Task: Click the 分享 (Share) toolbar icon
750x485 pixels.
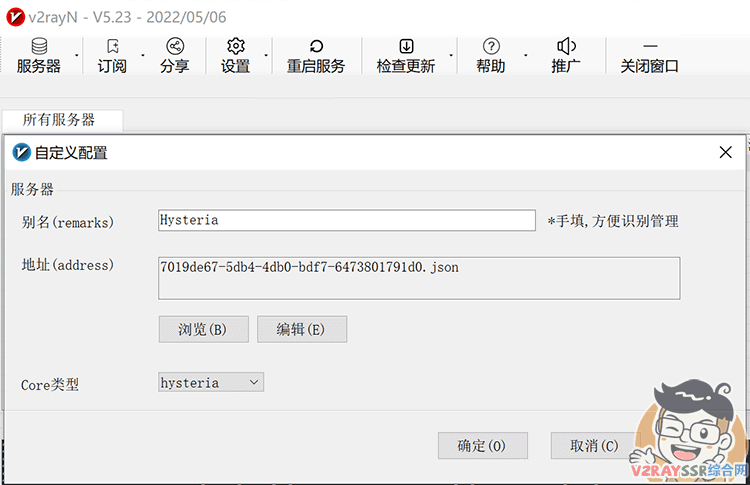Action: (174, 56)
